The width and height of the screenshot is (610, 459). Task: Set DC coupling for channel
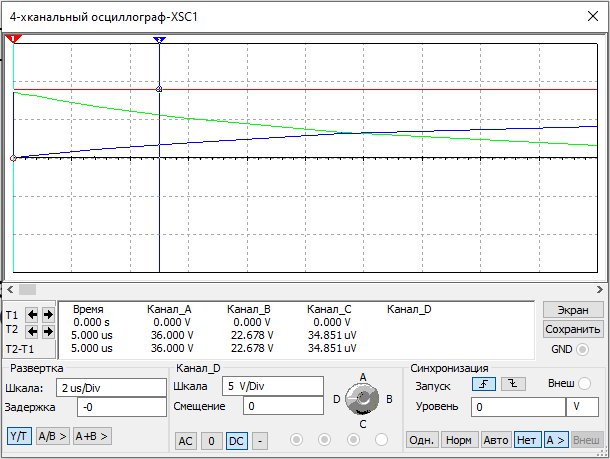pyautogui.click(x=237, y=441)
